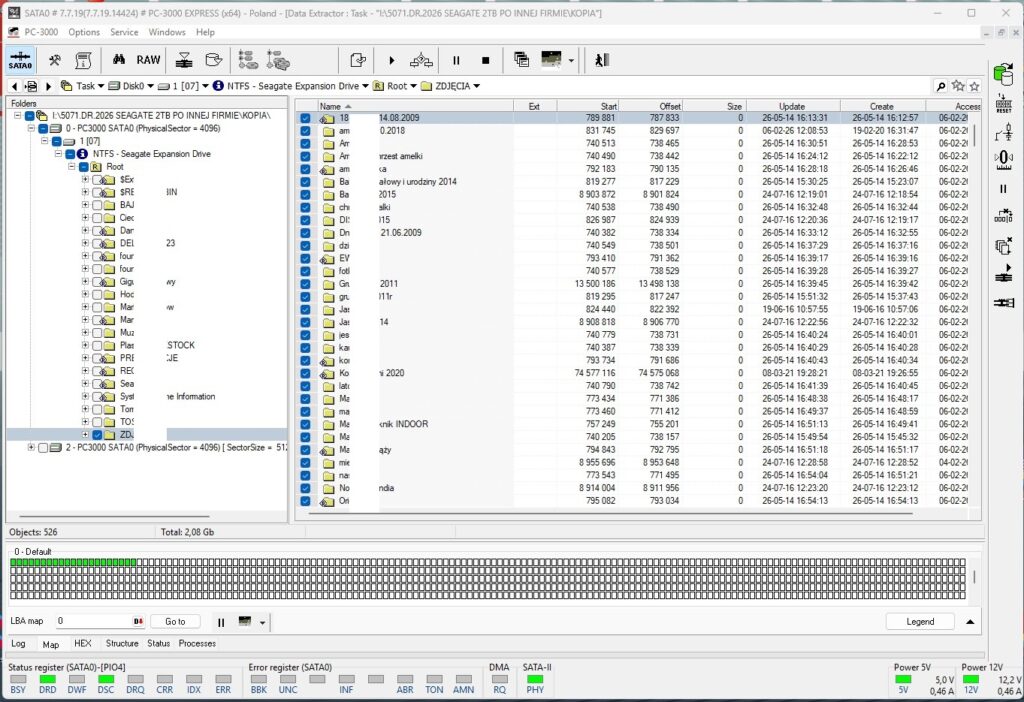Collapse the Root node in folder tree

(71, 167)
